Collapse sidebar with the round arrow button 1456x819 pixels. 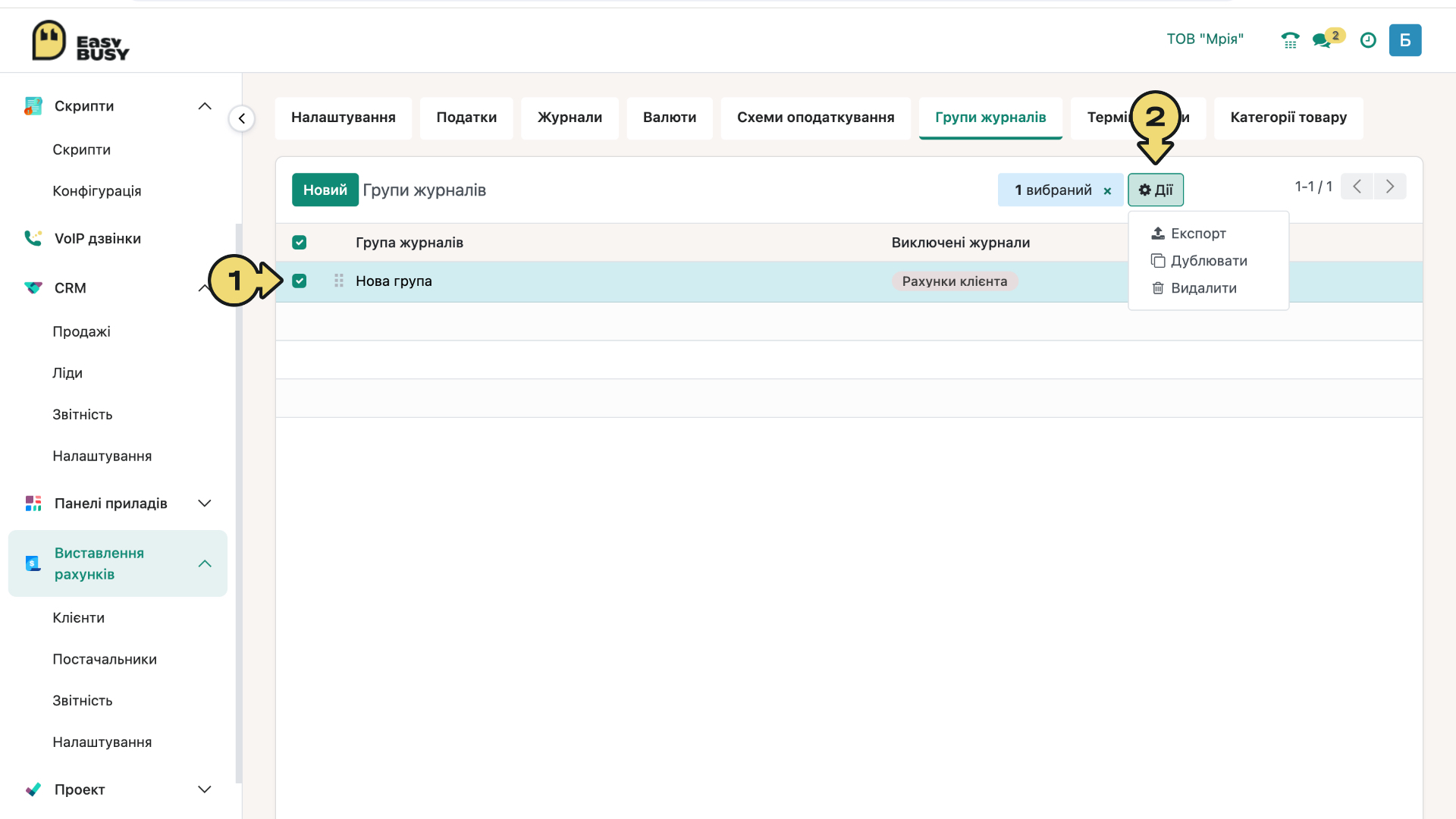click(x=242, y=118)
